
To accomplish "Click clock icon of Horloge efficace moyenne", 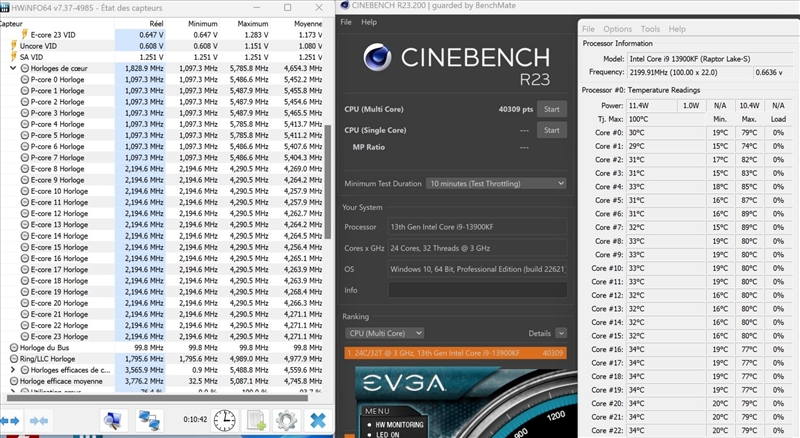I will [x=14, y=381].
